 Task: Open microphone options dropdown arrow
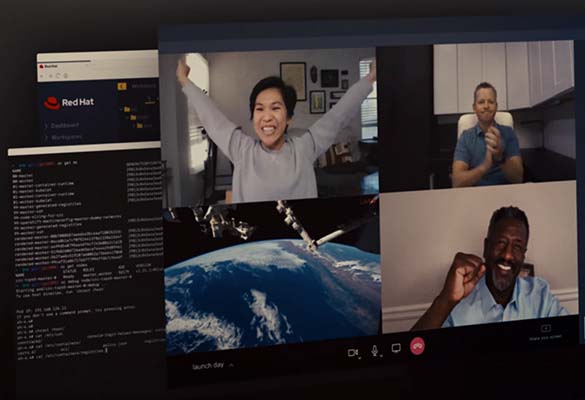click(381, 356)
